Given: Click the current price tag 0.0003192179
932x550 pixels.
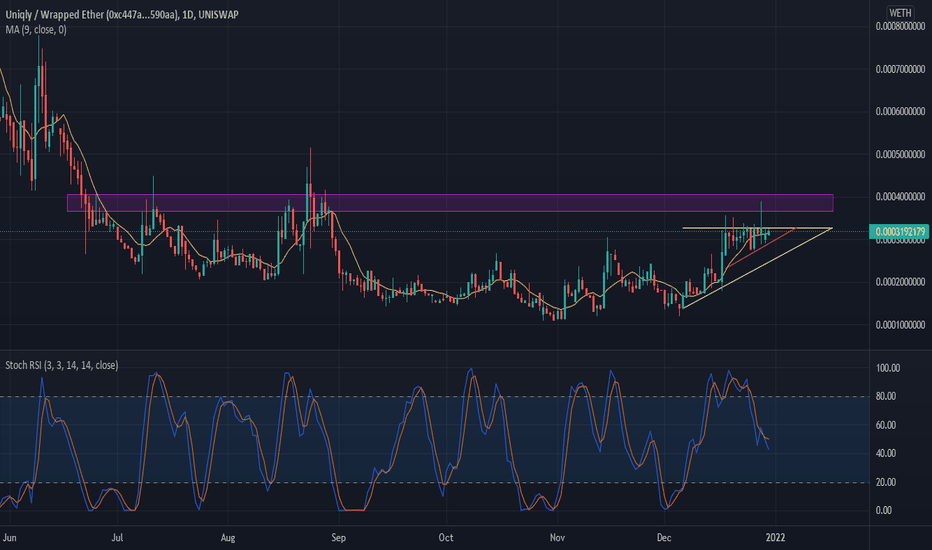Looking at the screenshot, I should click(899, 231).
